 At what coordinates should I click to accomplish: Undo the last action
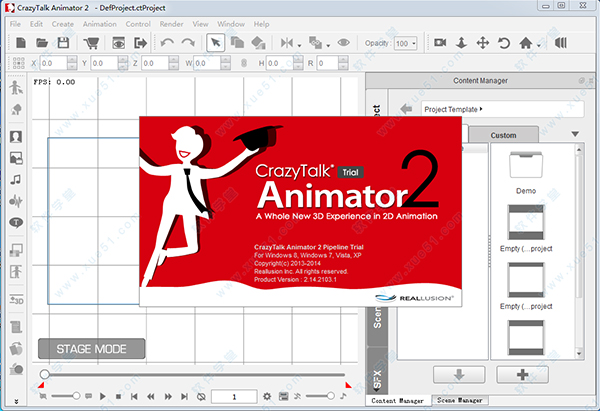tap(167, 43)
